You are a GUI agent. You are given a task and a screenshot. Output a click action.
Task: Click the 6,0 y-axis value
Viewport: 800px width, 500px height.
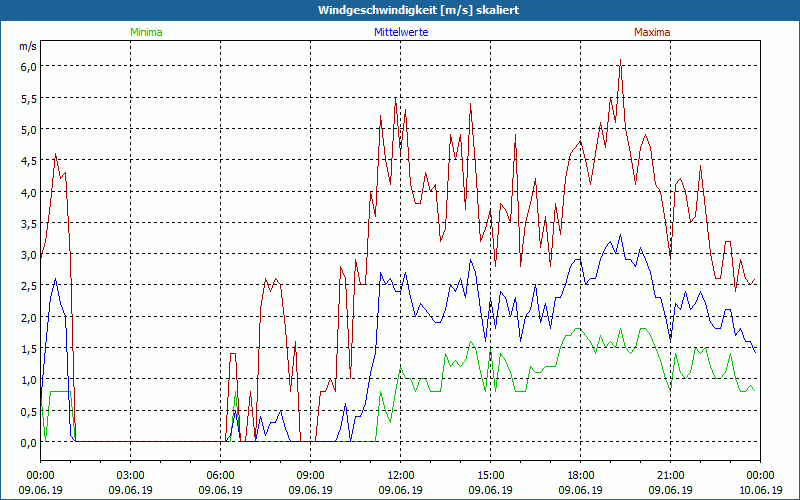[29, 67]
